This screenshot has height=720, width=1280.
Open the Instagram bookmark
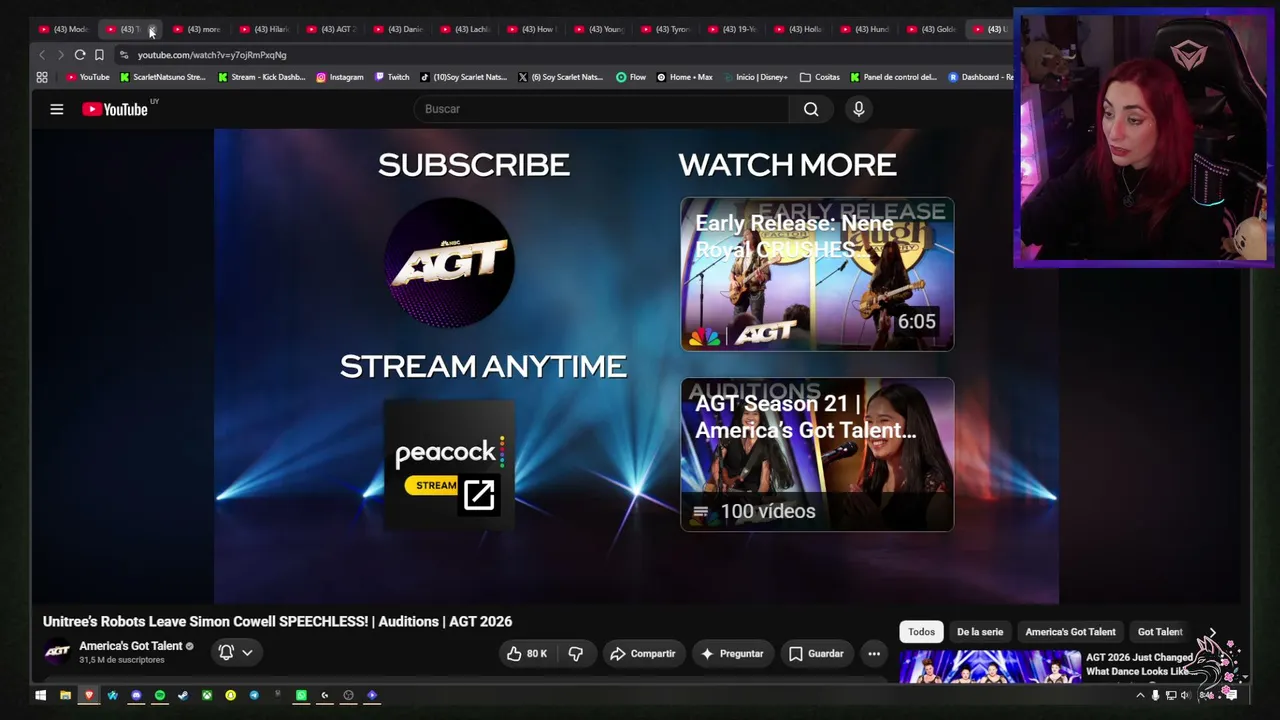[340, 77]
